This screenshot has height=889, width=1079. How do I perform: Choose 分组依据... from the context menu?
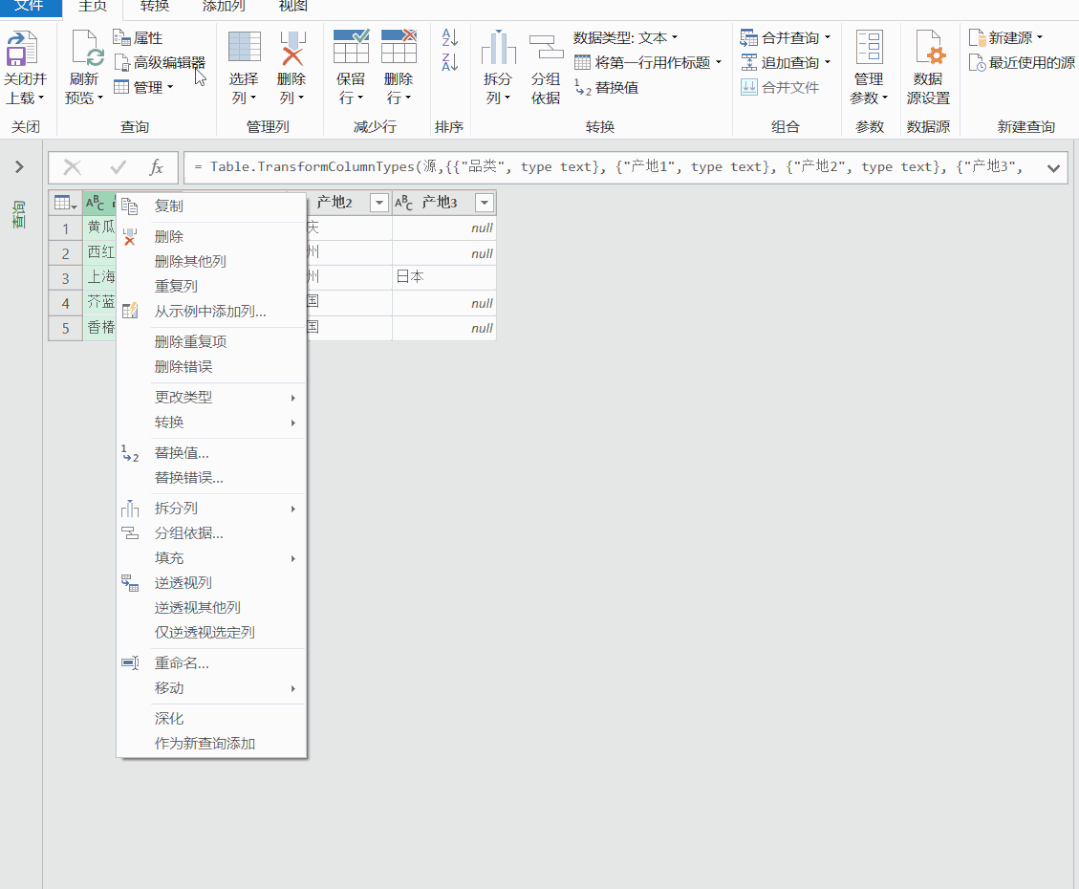click(212, 533)
